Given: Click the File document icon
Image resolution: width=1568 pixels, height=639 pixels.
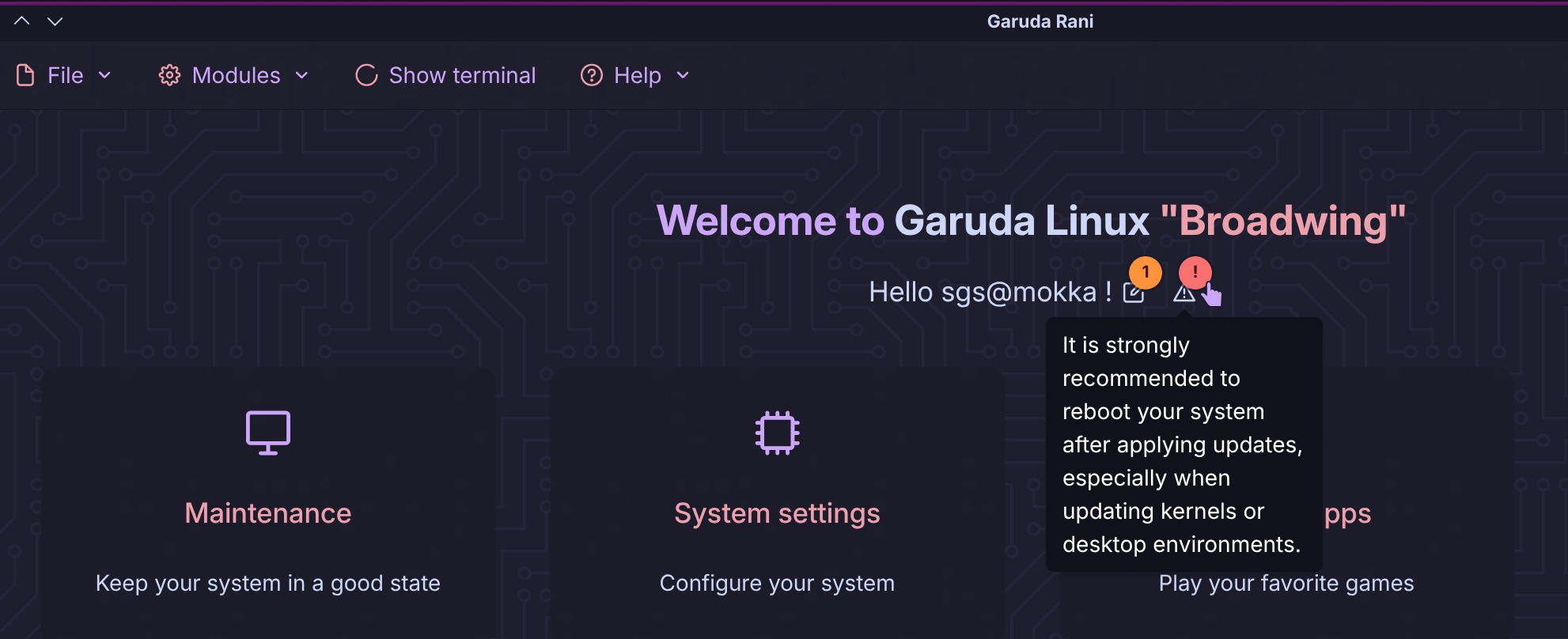Looking at the screenshot, I should tap(25, 75).
